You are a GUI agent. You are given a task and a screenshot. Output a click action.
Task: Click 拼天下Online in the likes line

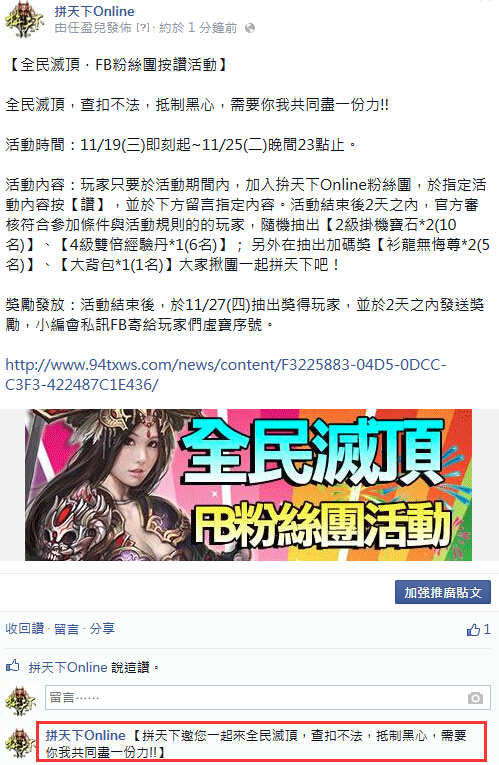coord(68,667)
